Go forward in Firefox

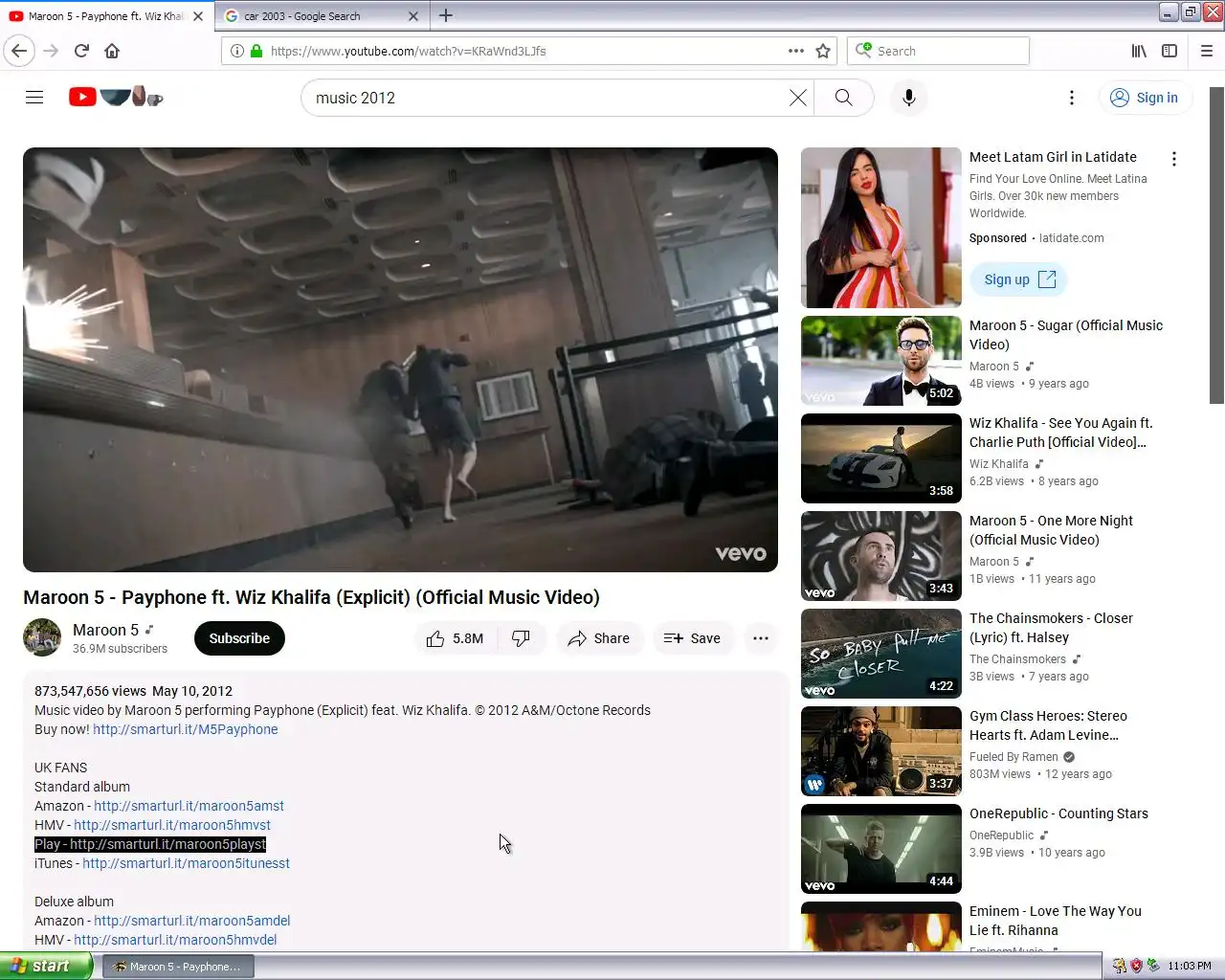click(x=51, y=51)
